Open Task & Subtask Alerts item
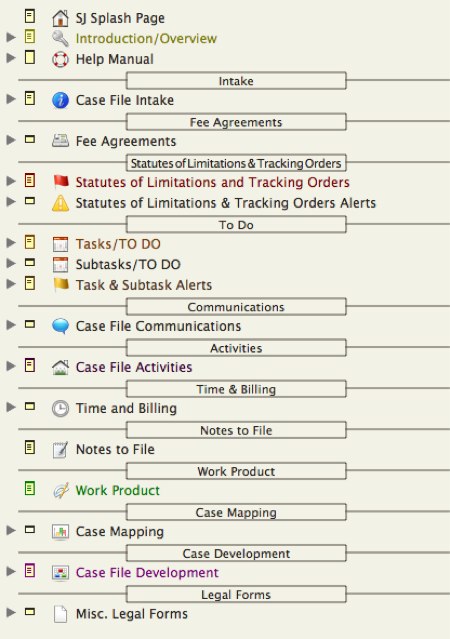 coord(144,285)
